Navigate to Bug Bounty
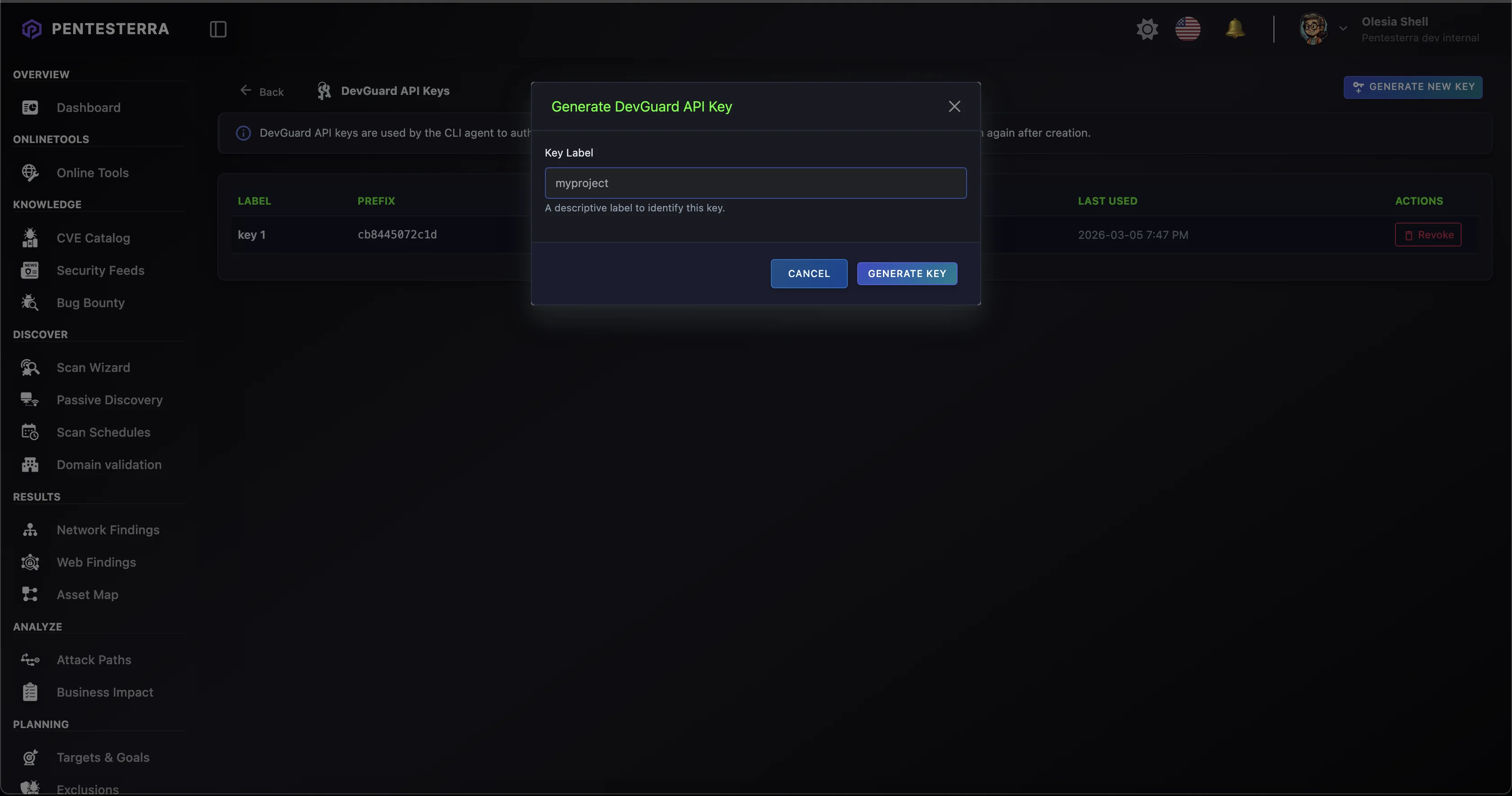Image resolution: width=1512 pixels, height=796 pixels. 90,303
